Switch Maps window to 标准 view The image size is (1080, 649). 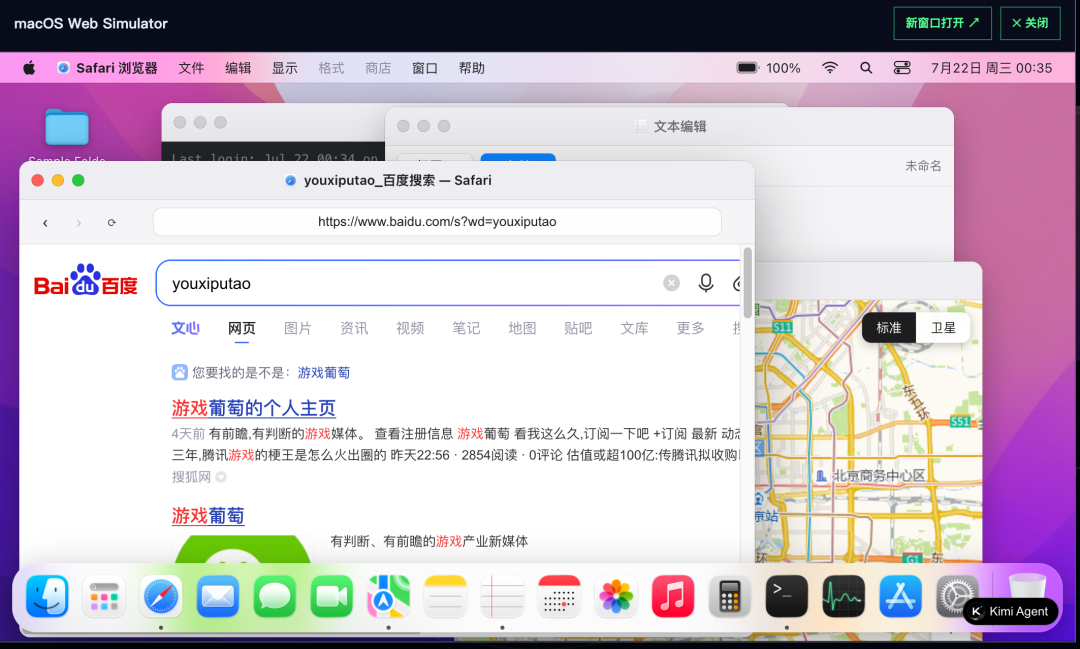(x=889, y=328)
